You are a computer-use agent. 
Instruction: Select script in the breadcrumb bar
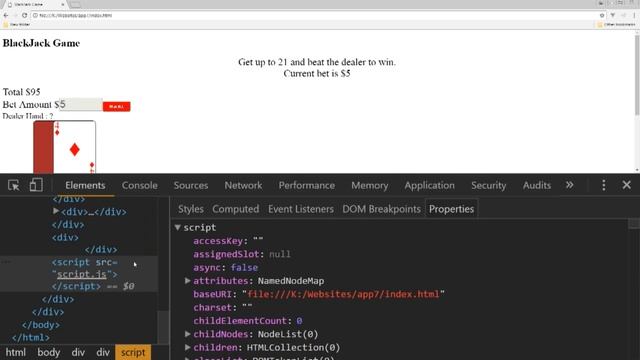click(x=133, y=352)
